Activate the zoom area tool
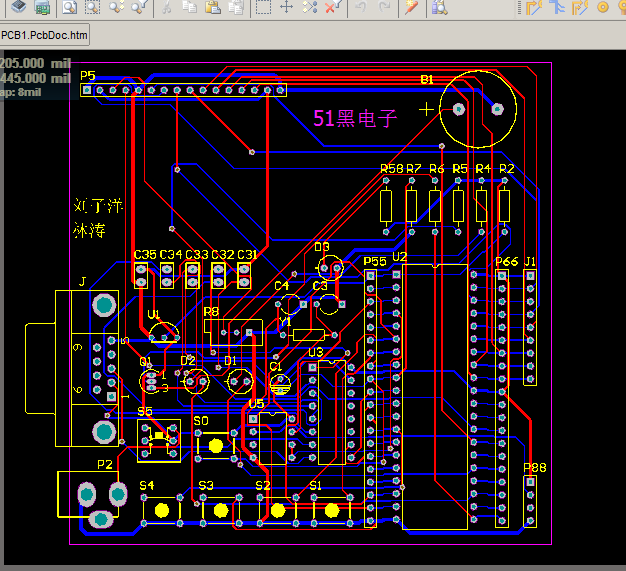The height and width of the screenshot is (571, 626). [x=93, y=7]
